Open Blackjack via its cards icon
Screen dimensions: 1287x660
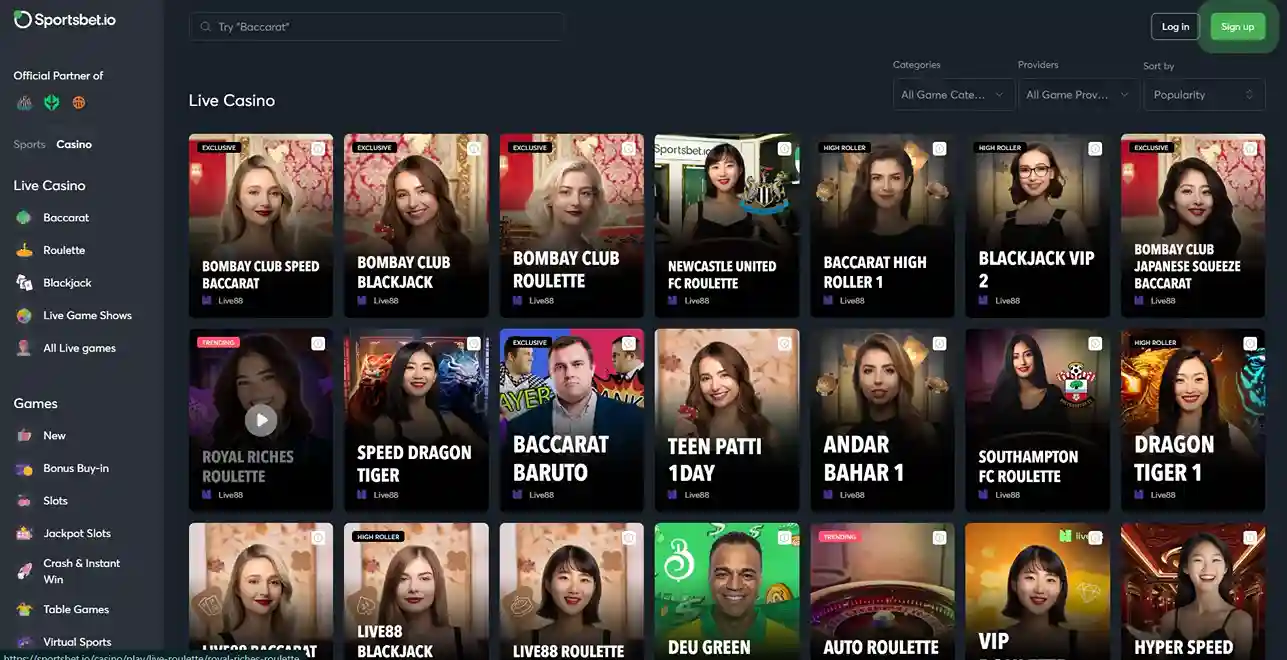[24, 283]
